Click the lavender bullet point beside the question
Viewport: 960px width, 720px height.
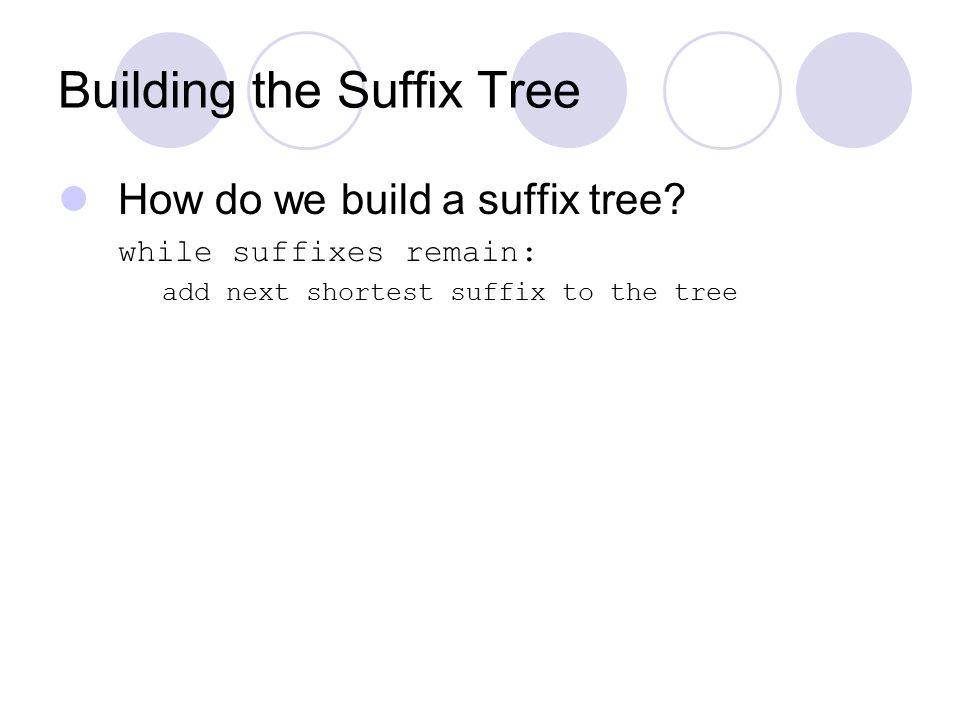tap(74, 198)
